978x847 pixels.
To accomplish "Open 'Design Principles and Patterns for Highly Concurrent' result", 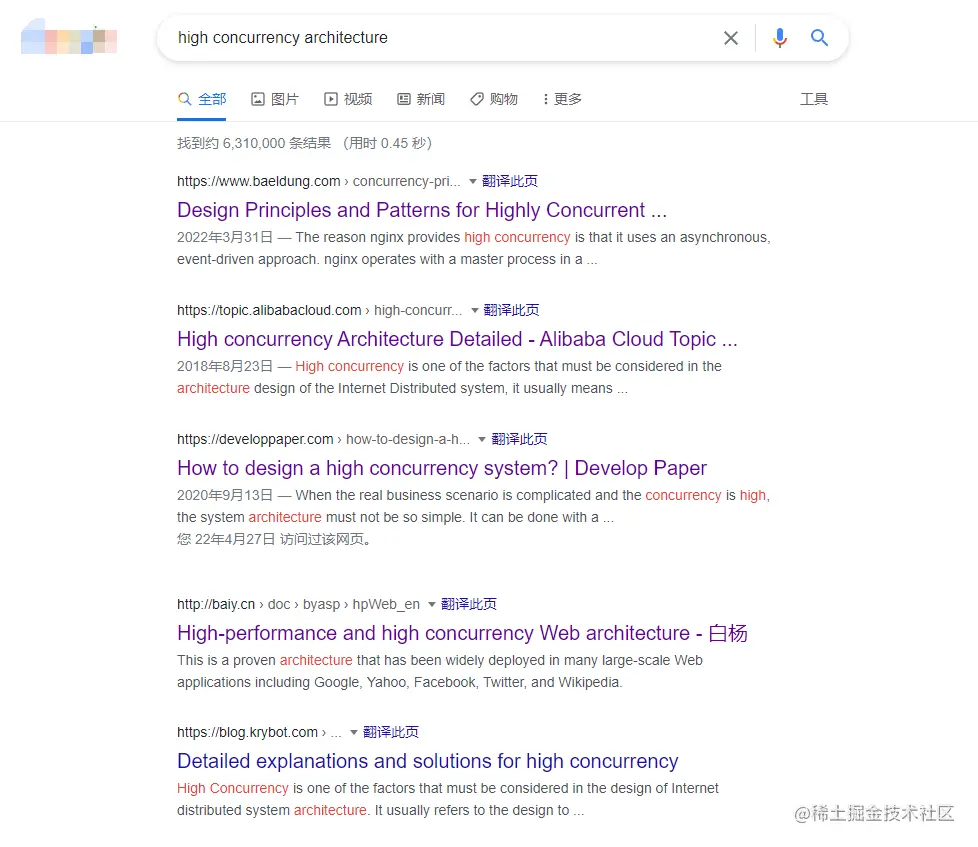I will click(x=422, y=210).
